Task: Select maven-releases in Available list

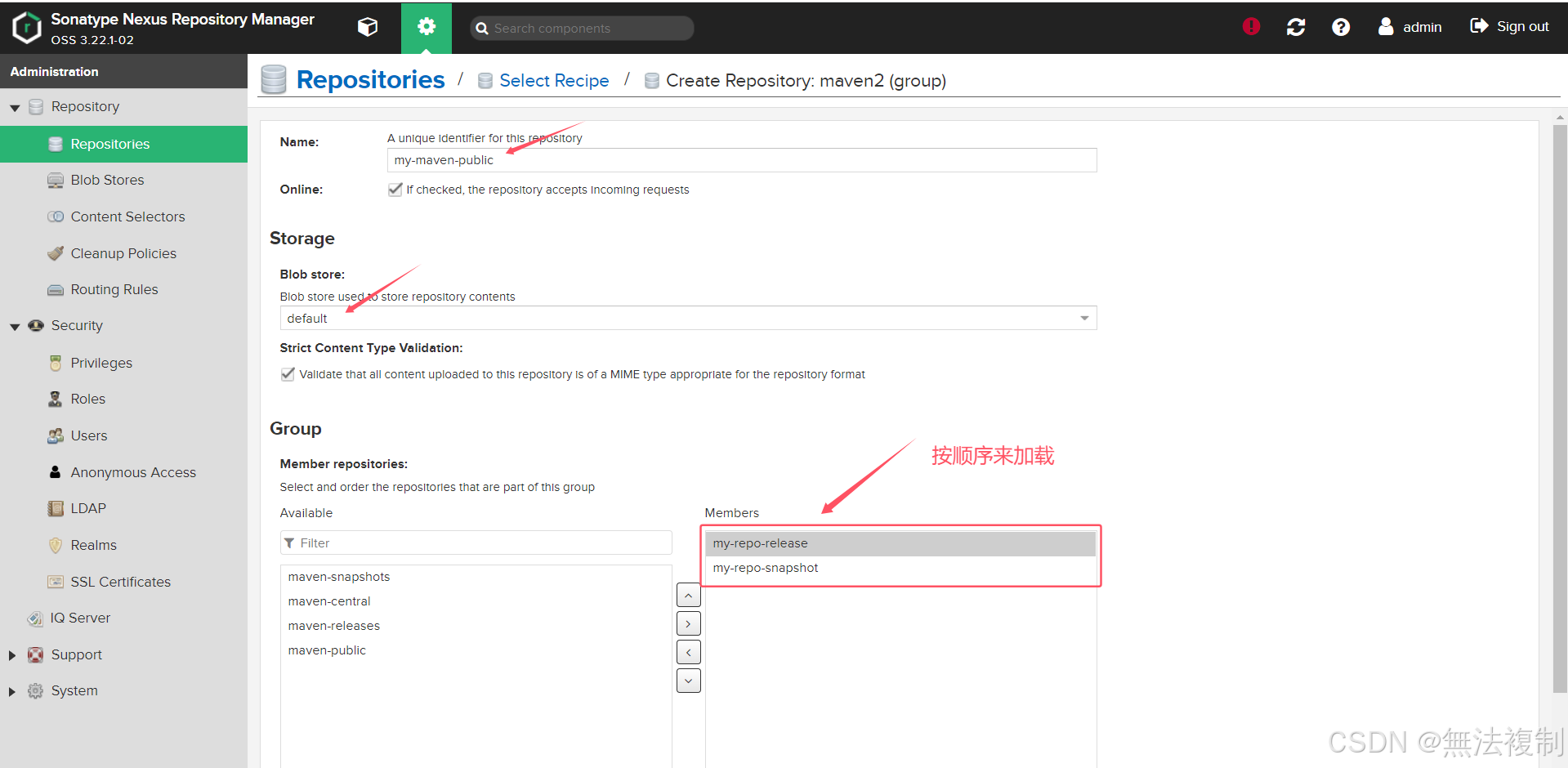Action: [476, 626]
